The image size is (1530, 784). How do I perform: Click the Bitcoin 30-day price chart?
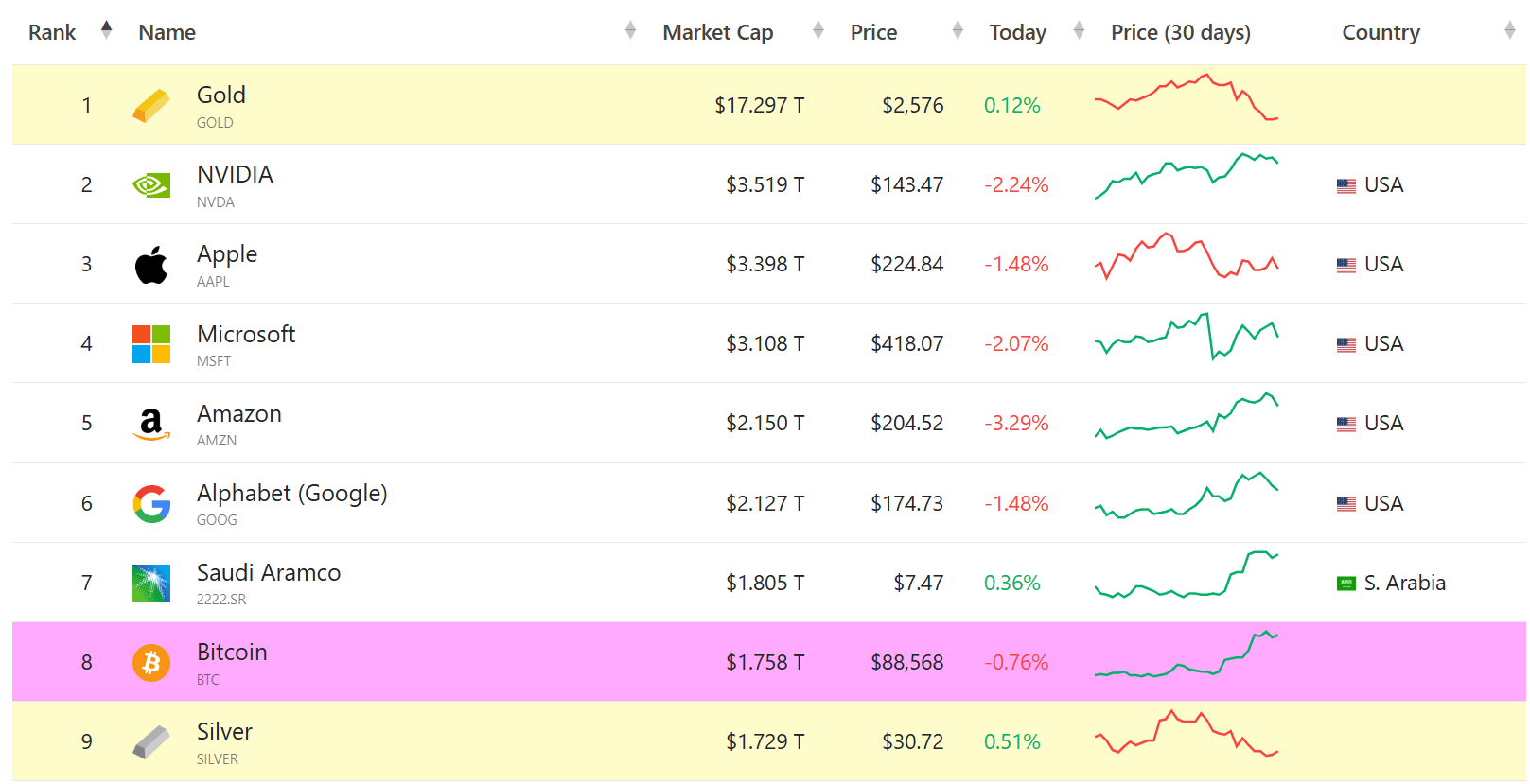click(1186, 654)
